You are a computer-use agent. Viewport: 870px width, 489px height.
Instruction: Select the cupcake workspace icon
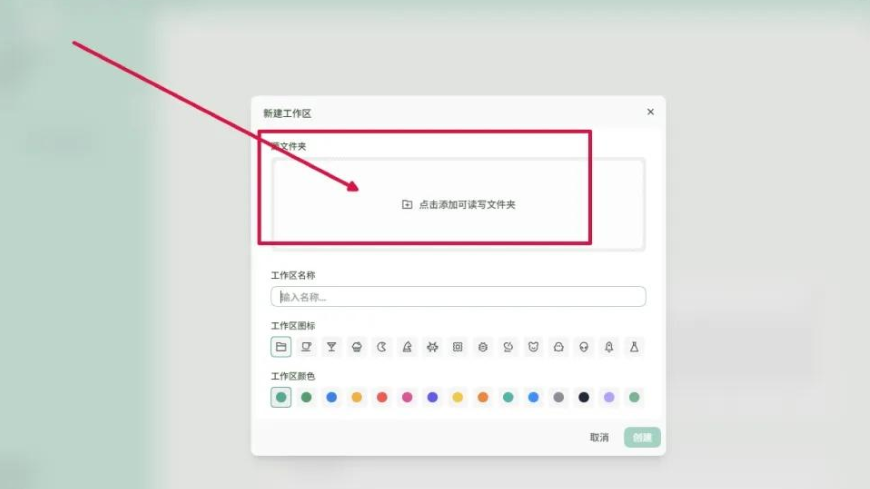(x=357, y=347)
